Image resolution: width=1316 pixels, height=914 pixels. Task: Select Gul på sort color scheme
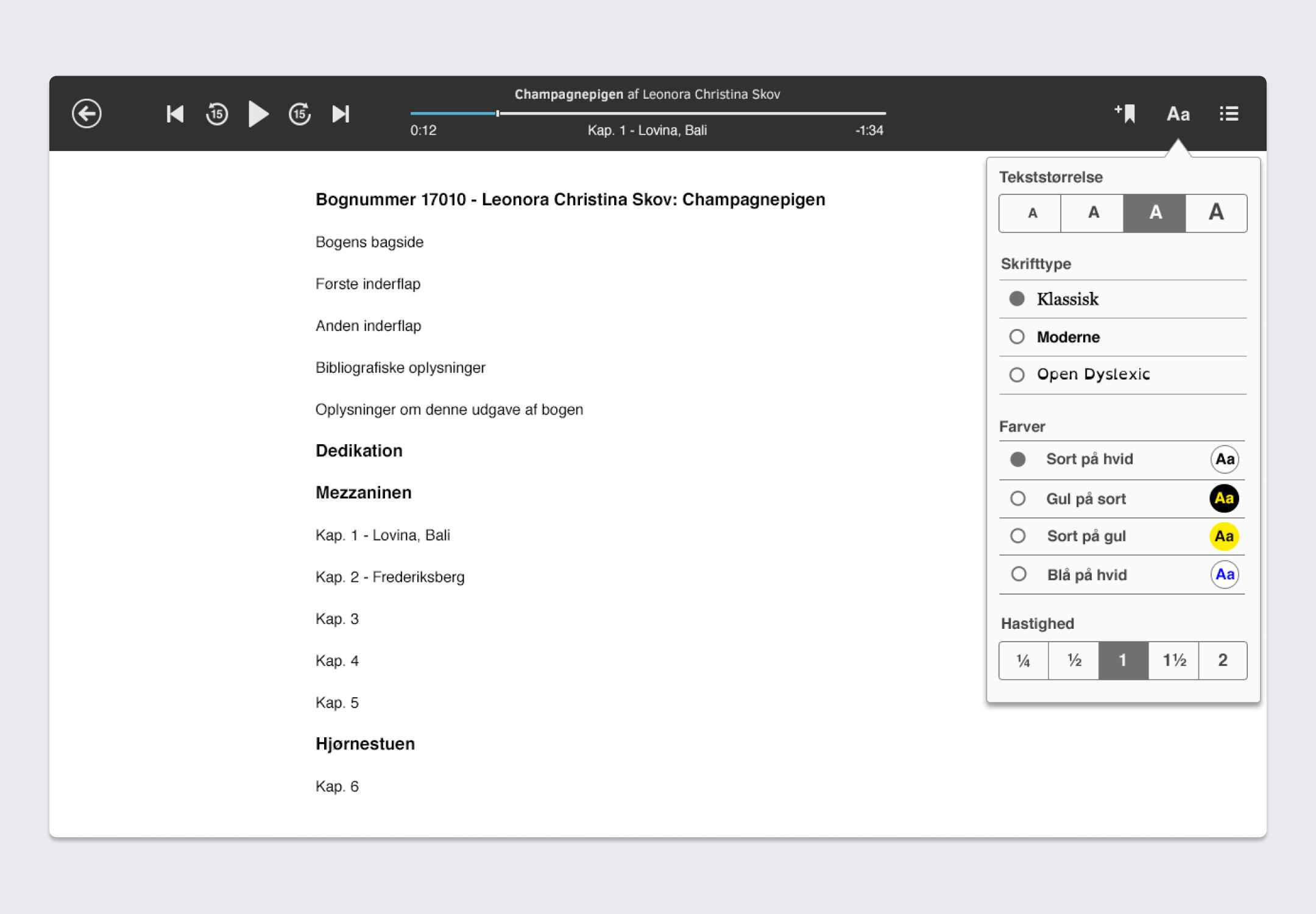[x=1122, y=498]
